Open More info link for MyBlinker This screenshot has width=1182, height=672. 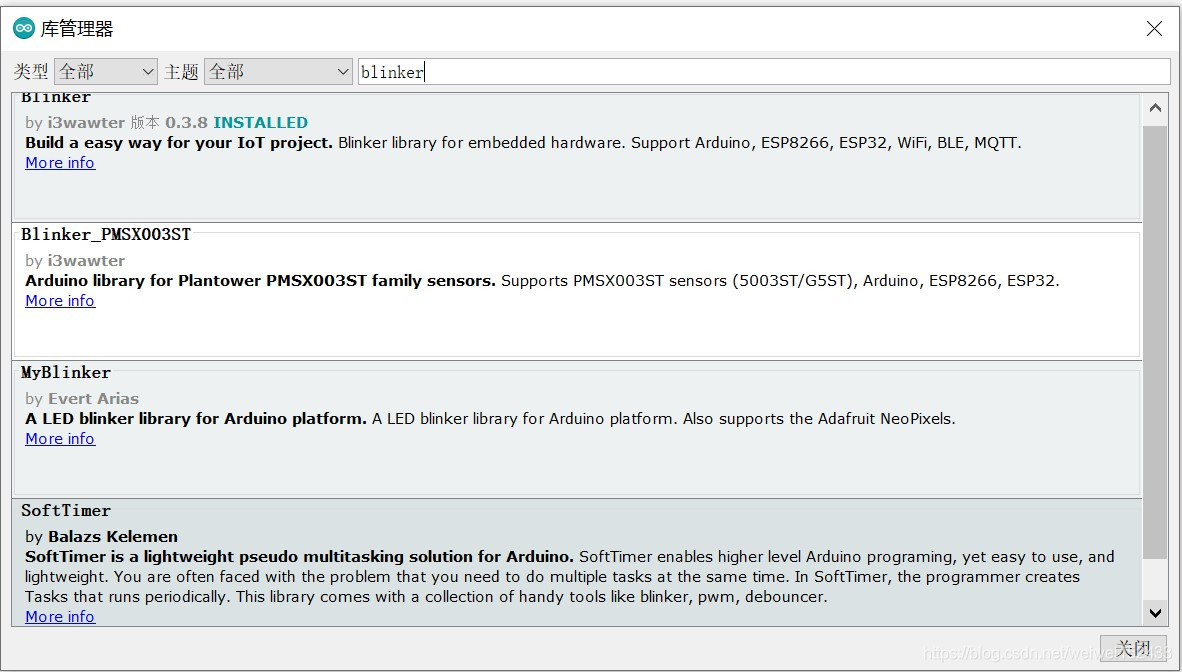(x=60, y=439)
